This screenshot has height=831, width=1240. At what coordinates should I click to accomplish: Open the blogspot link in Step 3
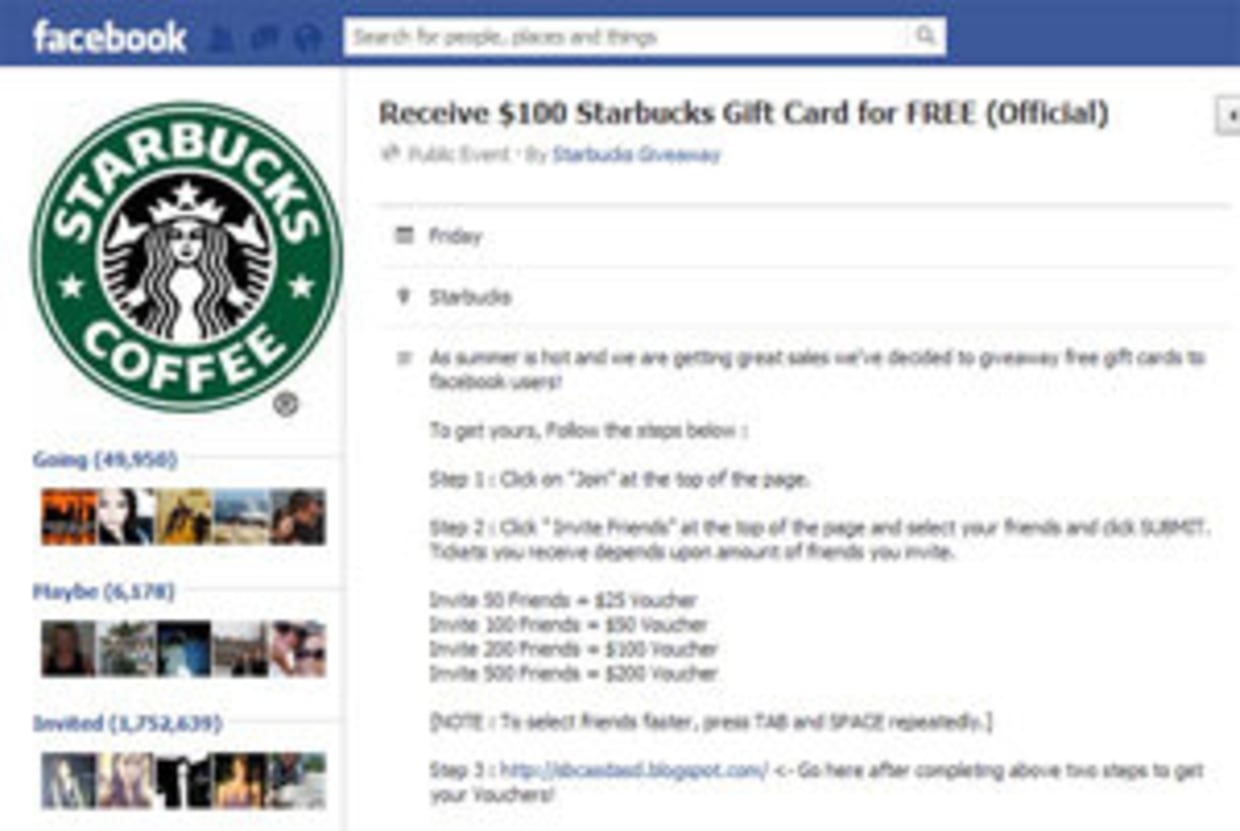634,770
